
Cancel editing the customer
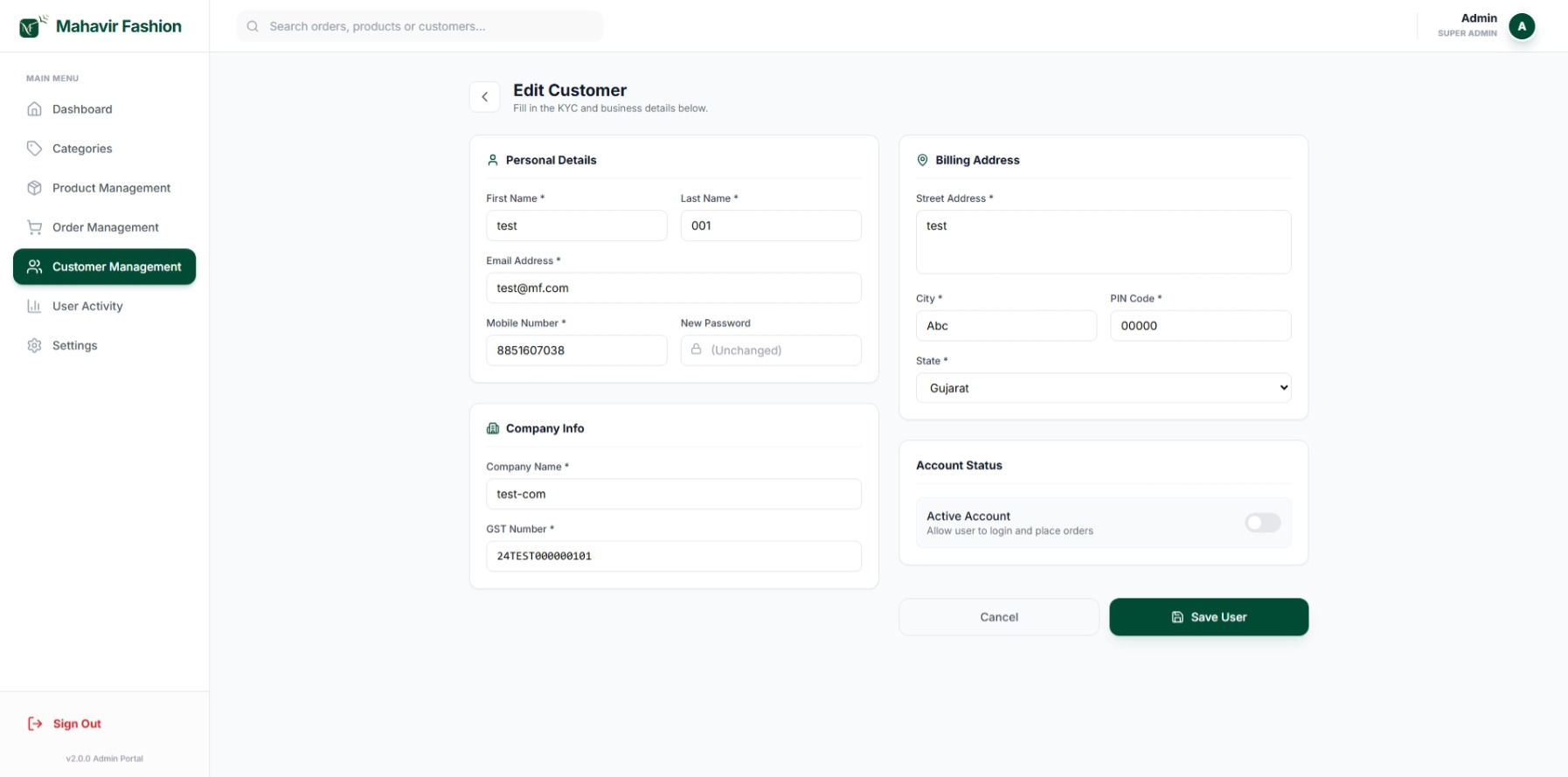pyautogui.click(x=998, y=617)
